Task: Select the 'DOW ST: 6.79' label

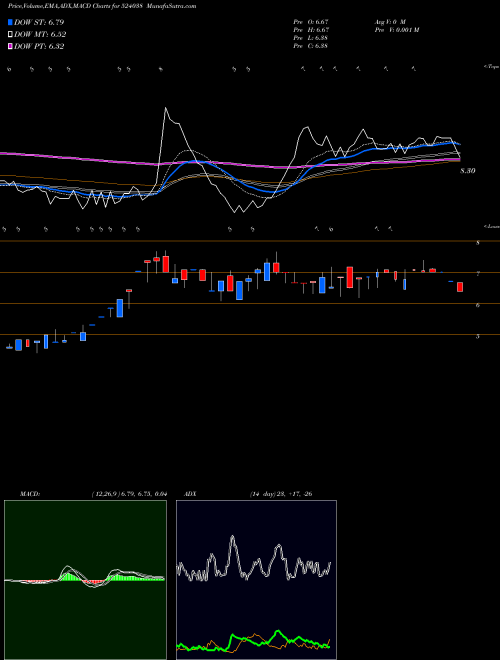Action: point(39,22)
